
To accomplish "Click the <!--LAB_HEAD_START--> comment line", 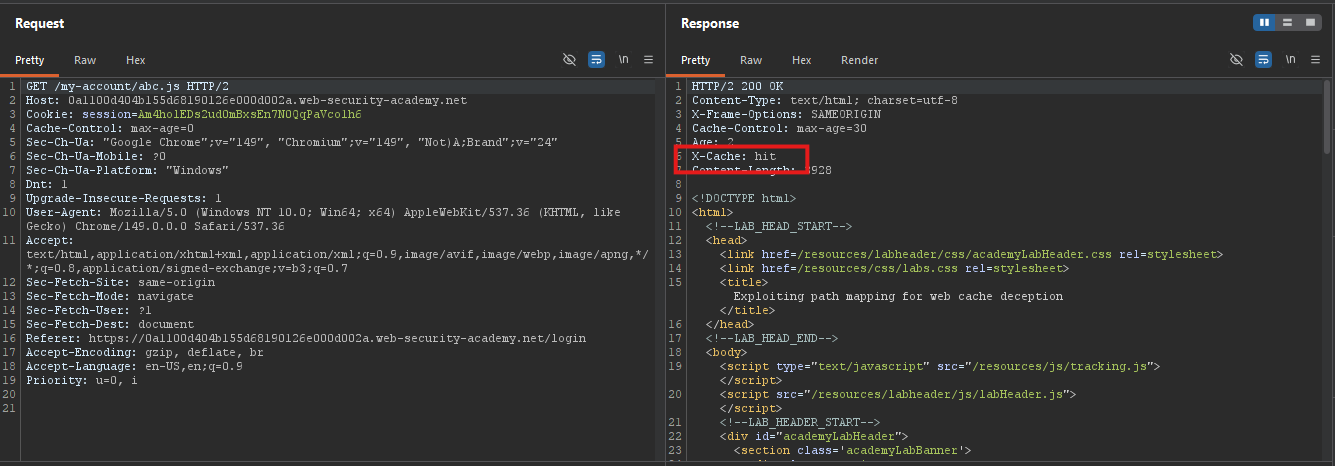I will (x=779, y=227).
